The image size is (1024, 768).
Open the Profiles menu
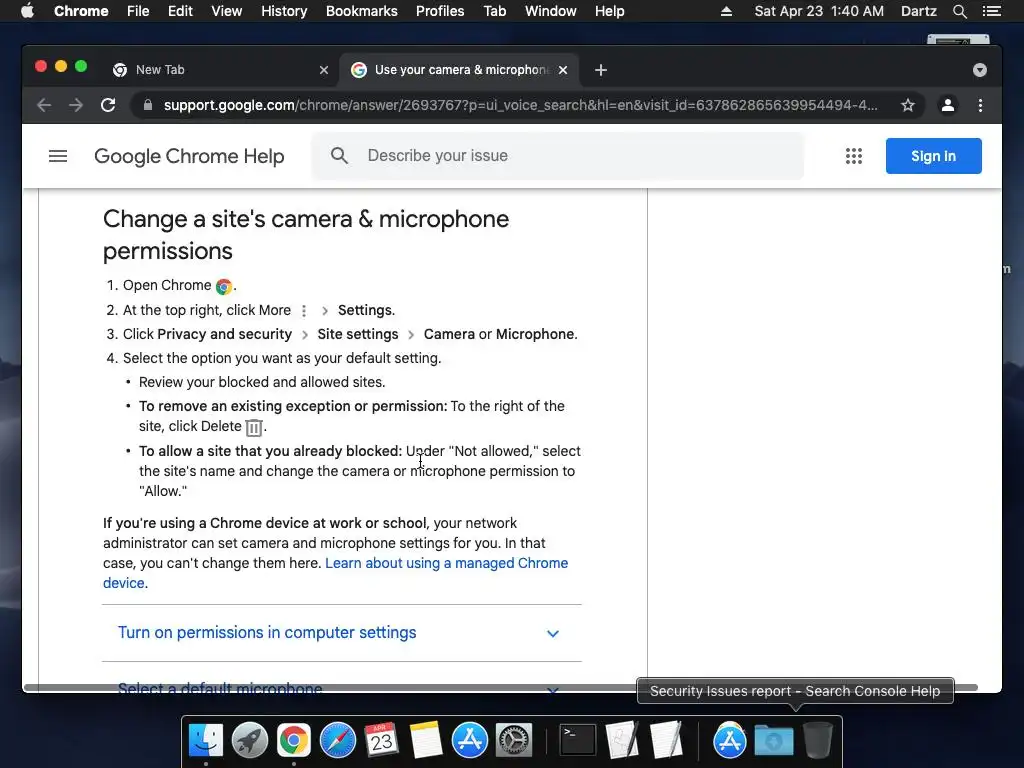[440, 11]
